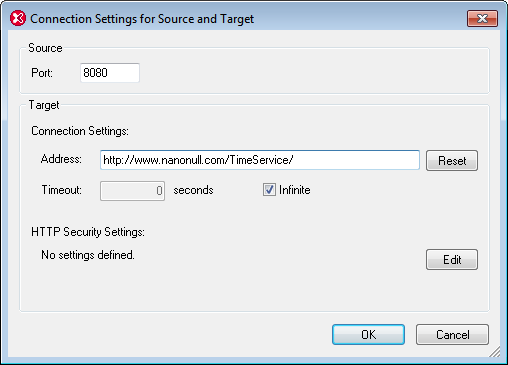Click into the target Address field
This screenshot has height=365, width=508.
260,160
